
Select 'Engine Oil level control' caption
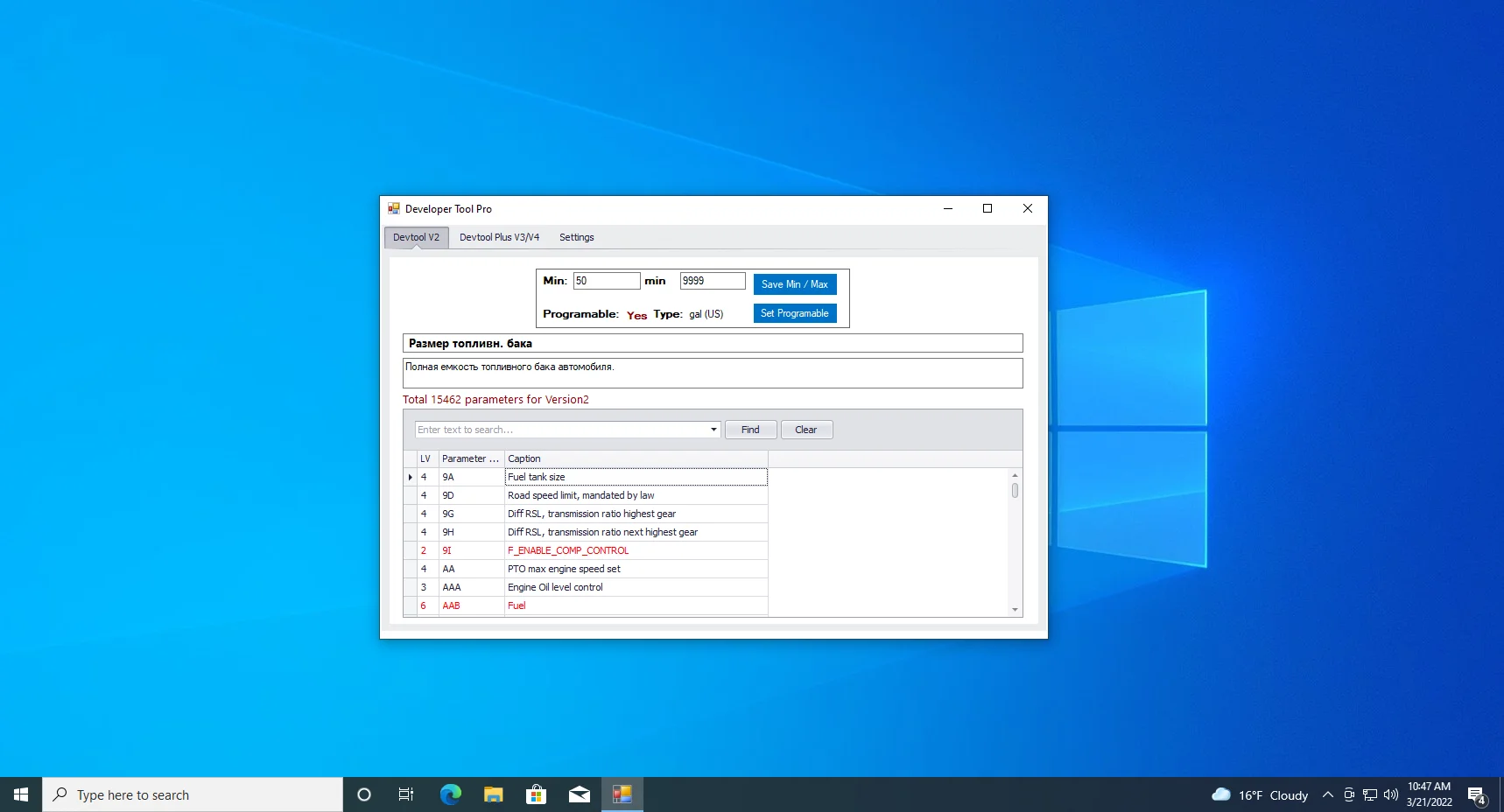coord(636,587)
